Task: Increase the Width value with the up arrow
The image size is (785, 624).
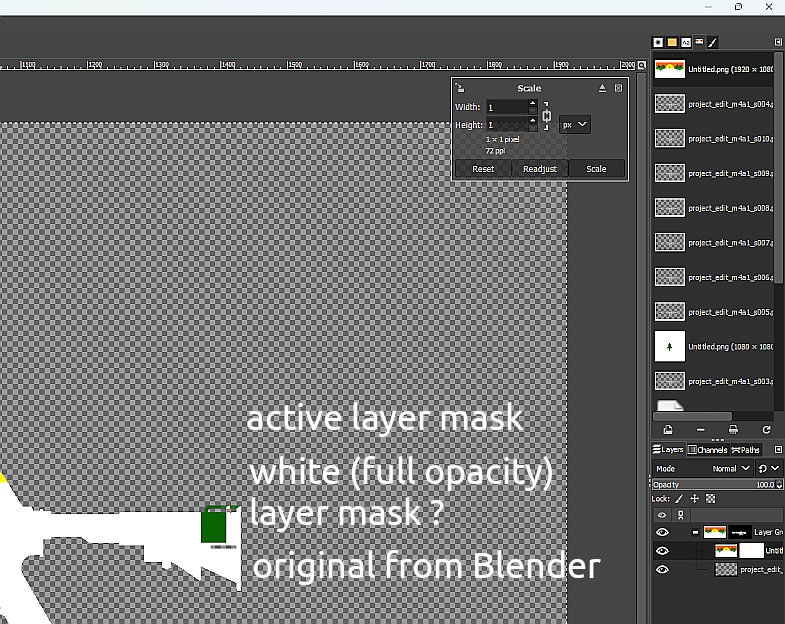Action: pyautogui.click(x=533, y=103)
